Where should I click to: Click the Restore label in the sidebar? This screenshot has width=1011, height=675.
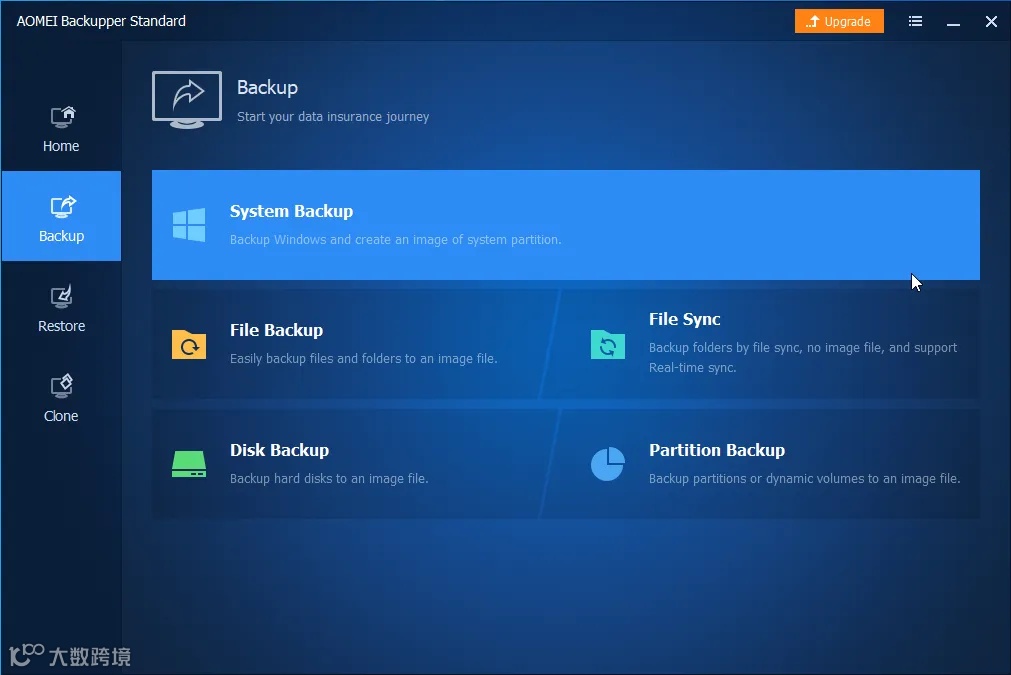[x=61, y=326]
